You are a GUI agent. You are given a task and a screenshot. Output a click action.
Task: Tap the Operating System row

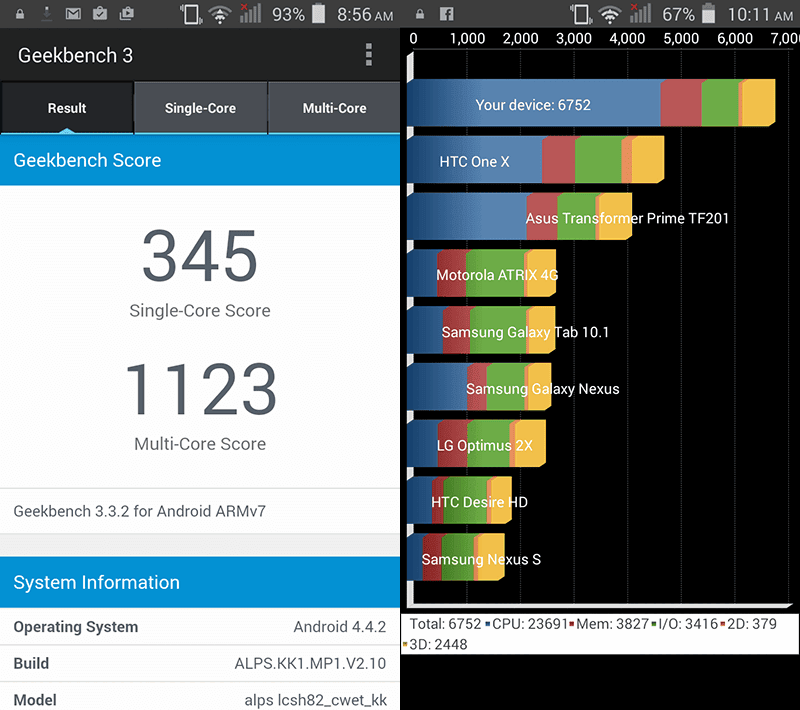click(200, 626)
